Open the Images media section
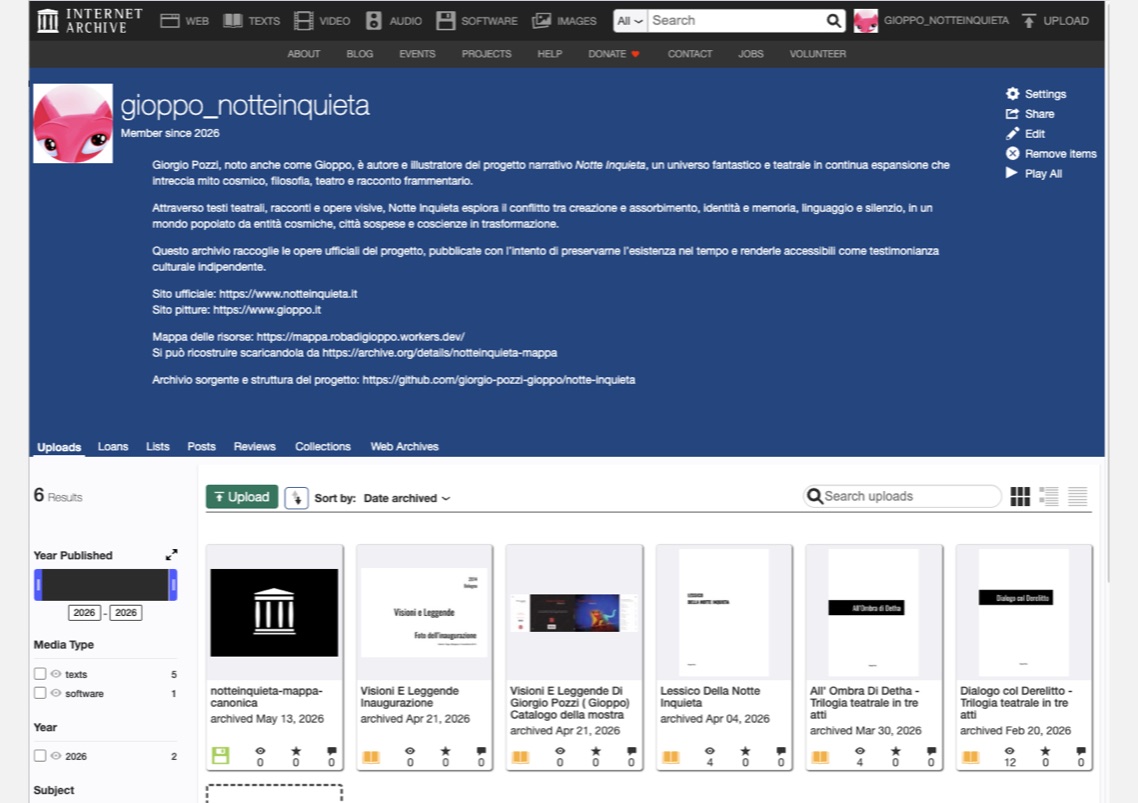Image resolution: width=1138 pixels, height=803 pixels. coord(564,21)
